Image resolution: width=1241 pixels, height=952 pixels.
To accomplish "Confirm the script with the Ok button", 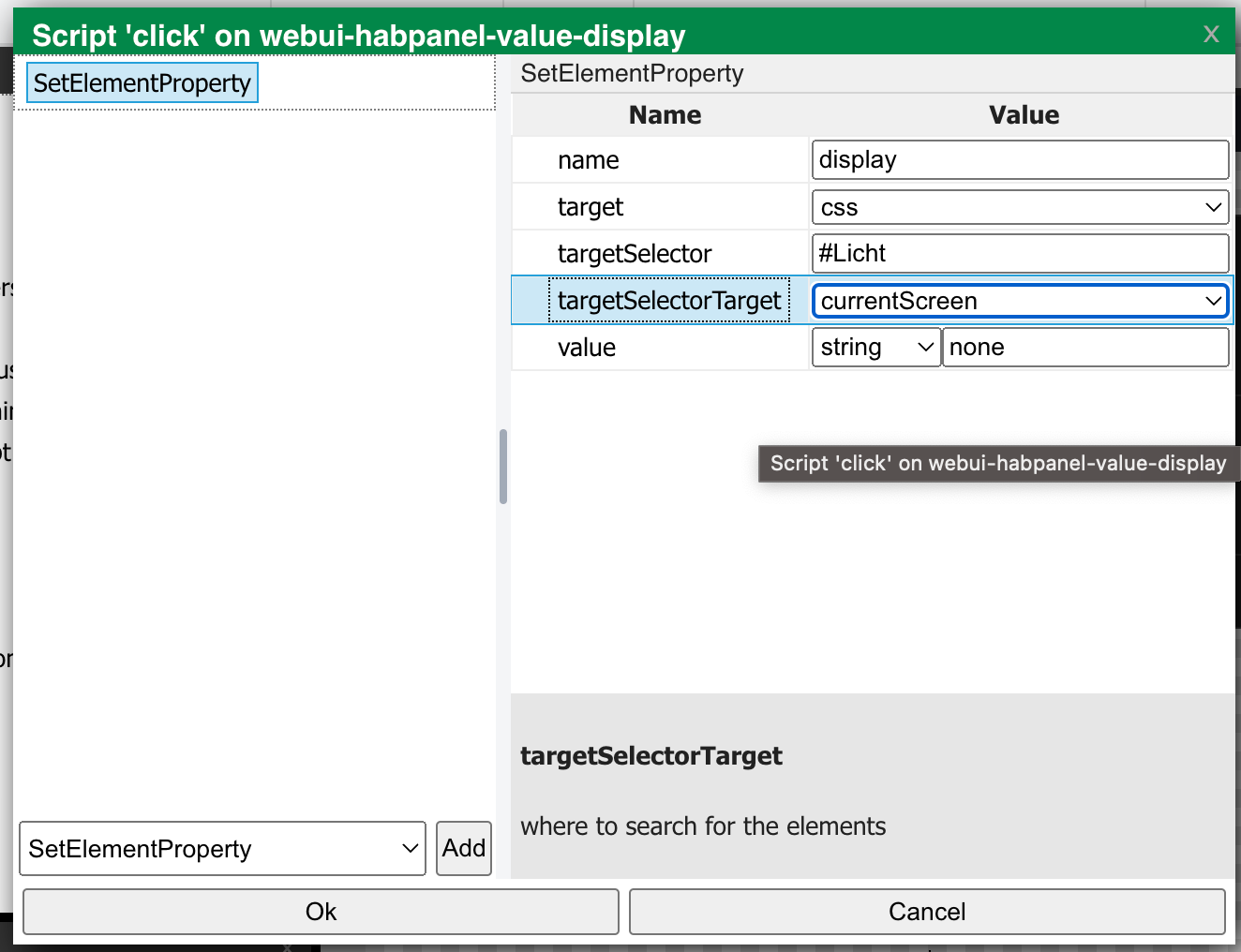I will click(321, 912).
